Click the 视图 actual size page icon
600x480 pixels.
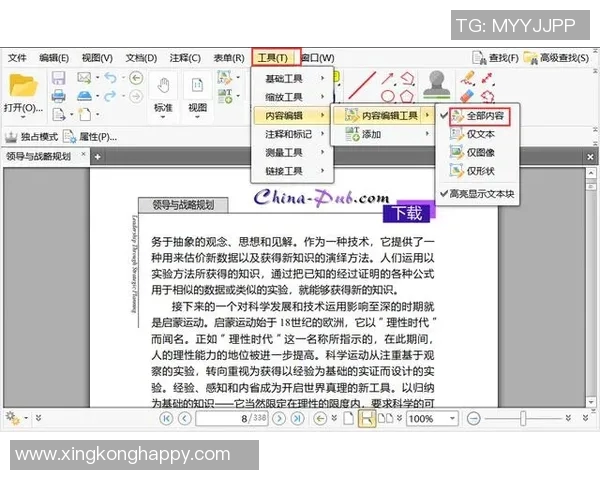(x=197, y=85)
